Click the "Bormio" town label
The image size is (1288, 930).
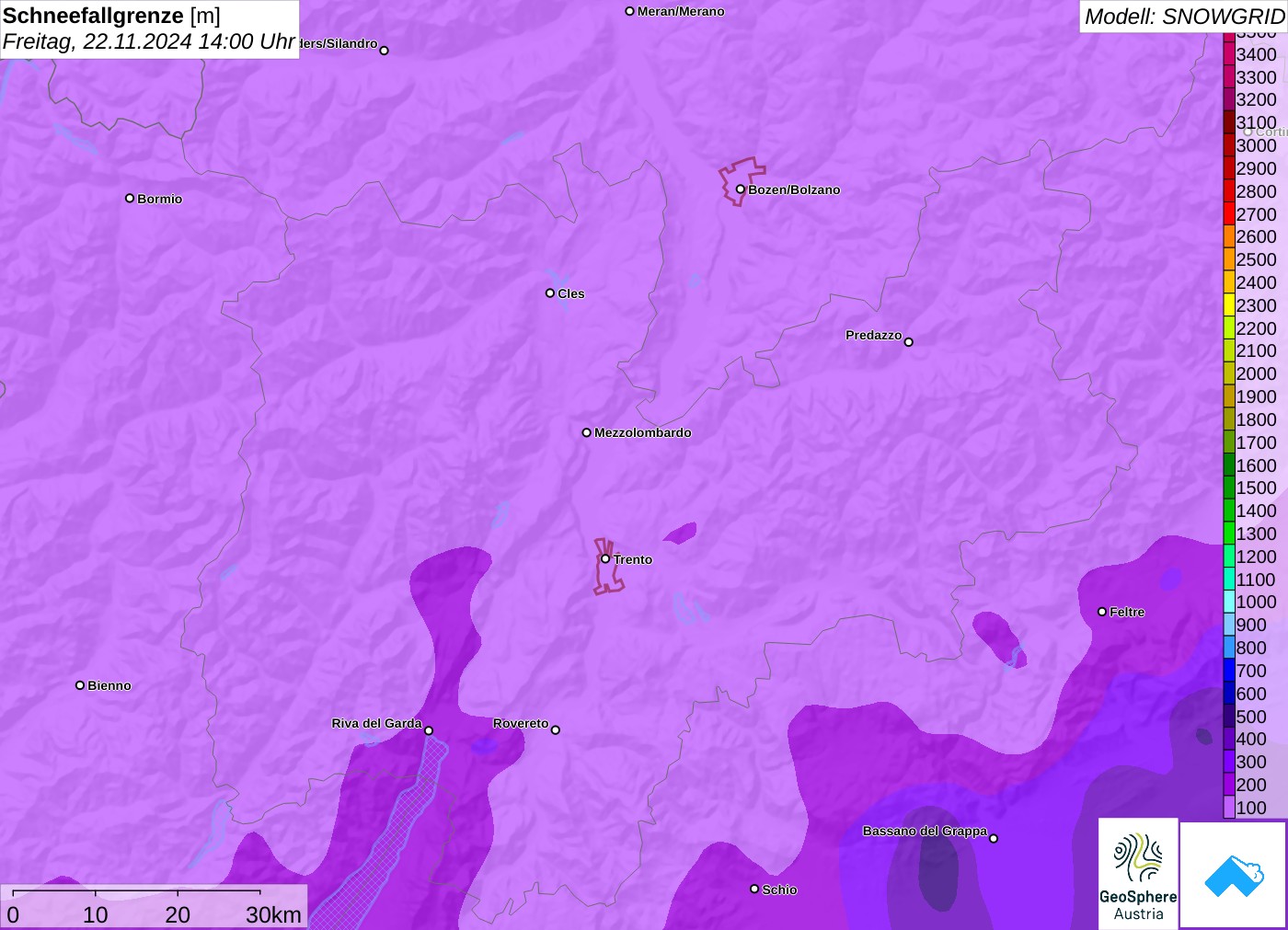pyautogui.click(x=160, y=199)
